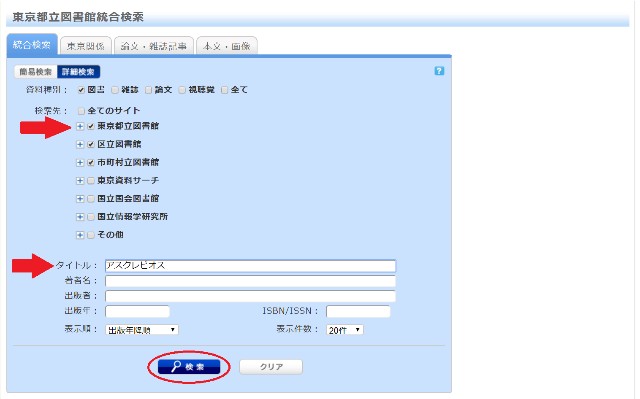This screenshot has width=640, height=399.
Task: Click the タイトル input field
Action: (250, 266)
